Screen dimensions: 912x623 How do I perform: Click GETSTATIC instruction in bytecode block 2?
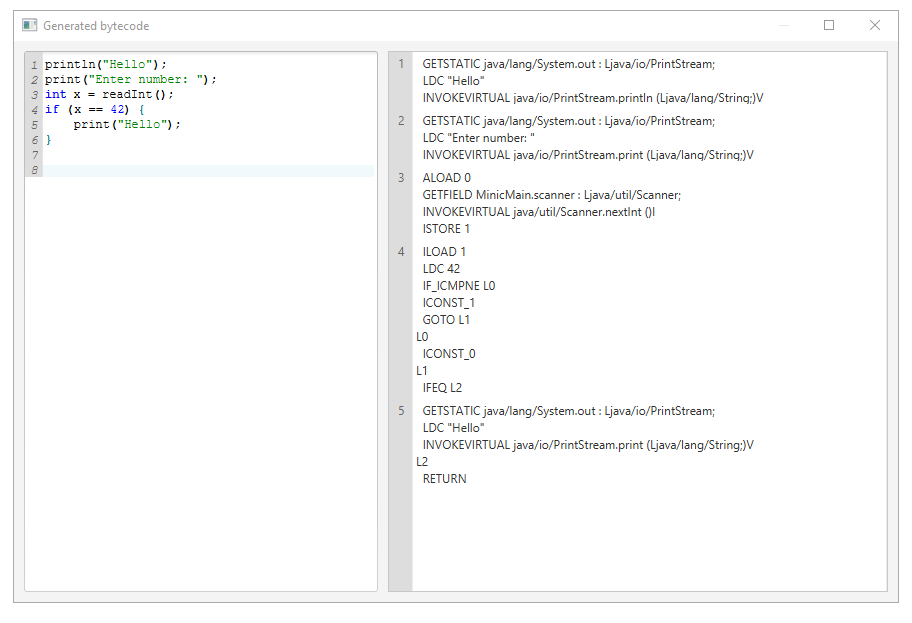tap(568, 121)
